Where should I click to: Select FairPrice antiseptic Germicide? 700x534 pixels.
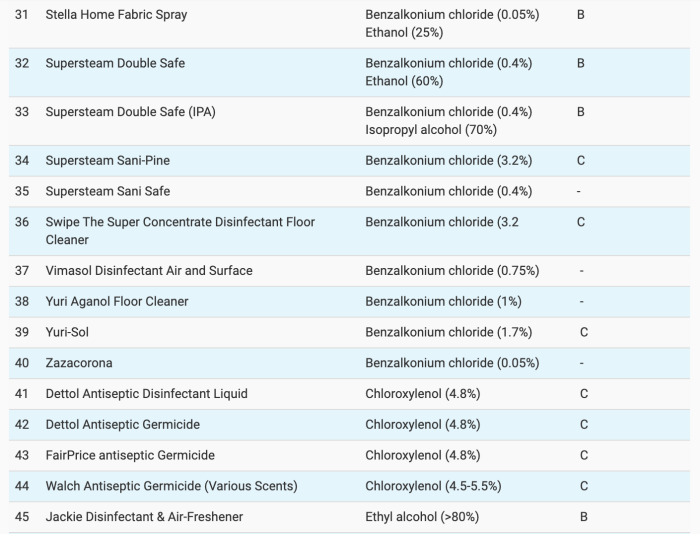click(x=130, y=455)
